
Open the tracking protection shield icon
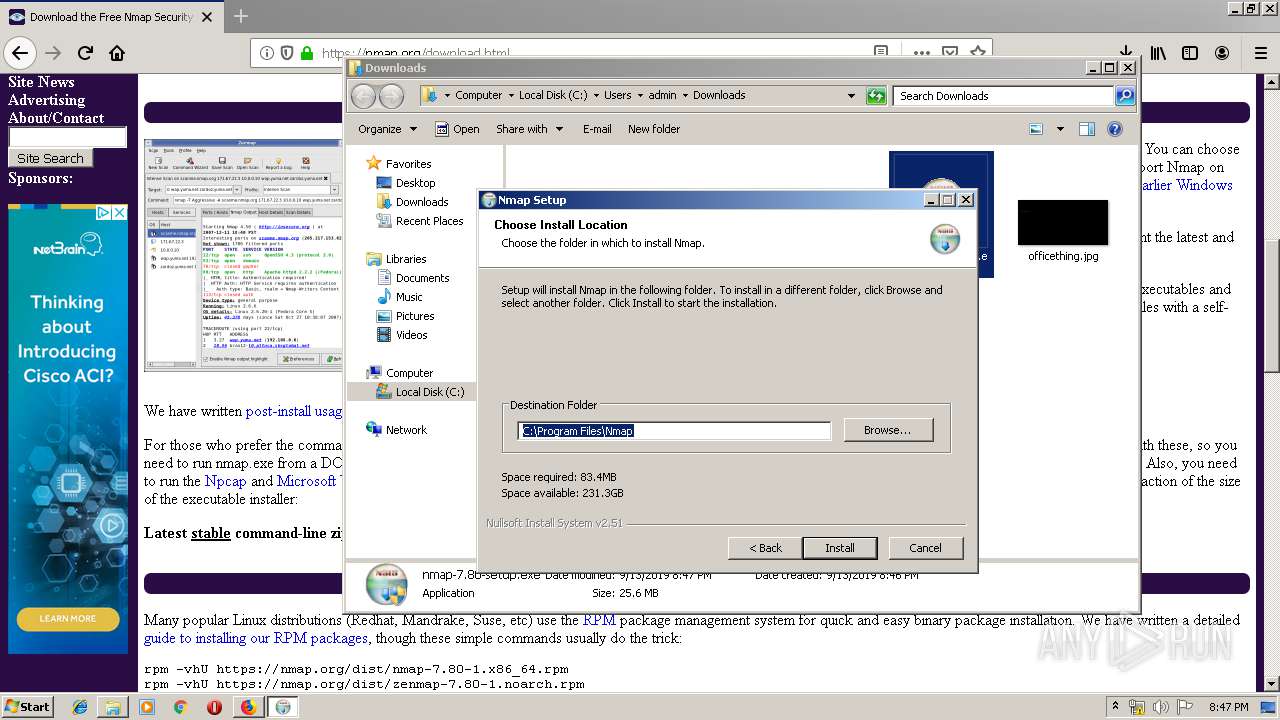point(287,53)
